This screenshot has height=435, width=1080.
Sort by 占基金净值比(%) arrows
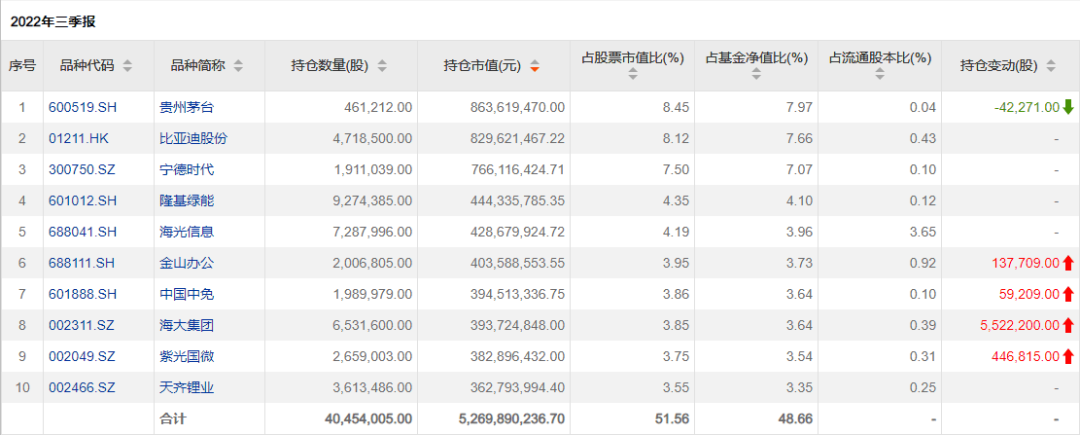(x=756, y=75)
